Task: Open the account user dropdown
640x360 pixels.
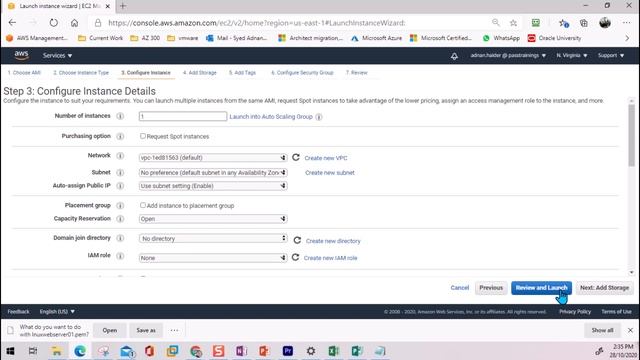Action: 508,56
